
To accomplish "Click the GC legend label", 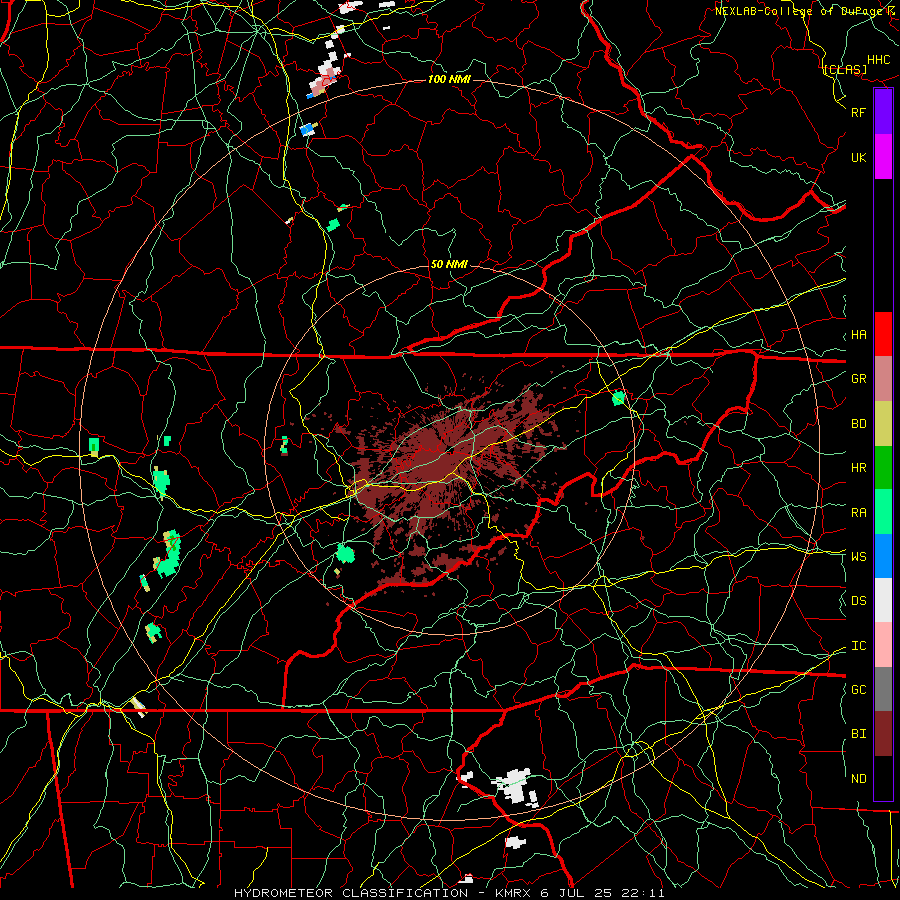I will coord(859,690).
